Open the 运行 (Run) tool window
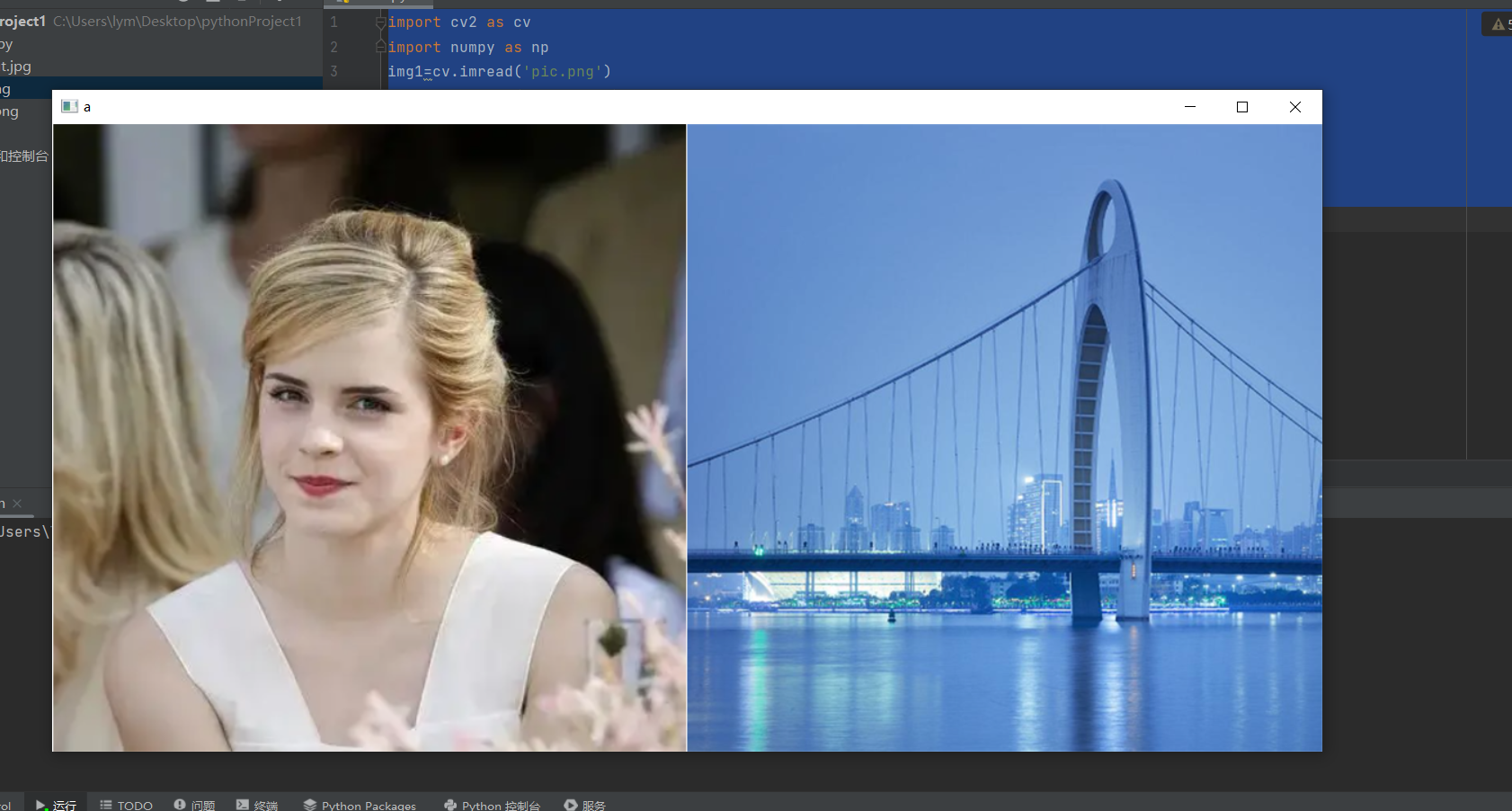The height and width of the screenshot is (811, 1512). coord(56,805)
